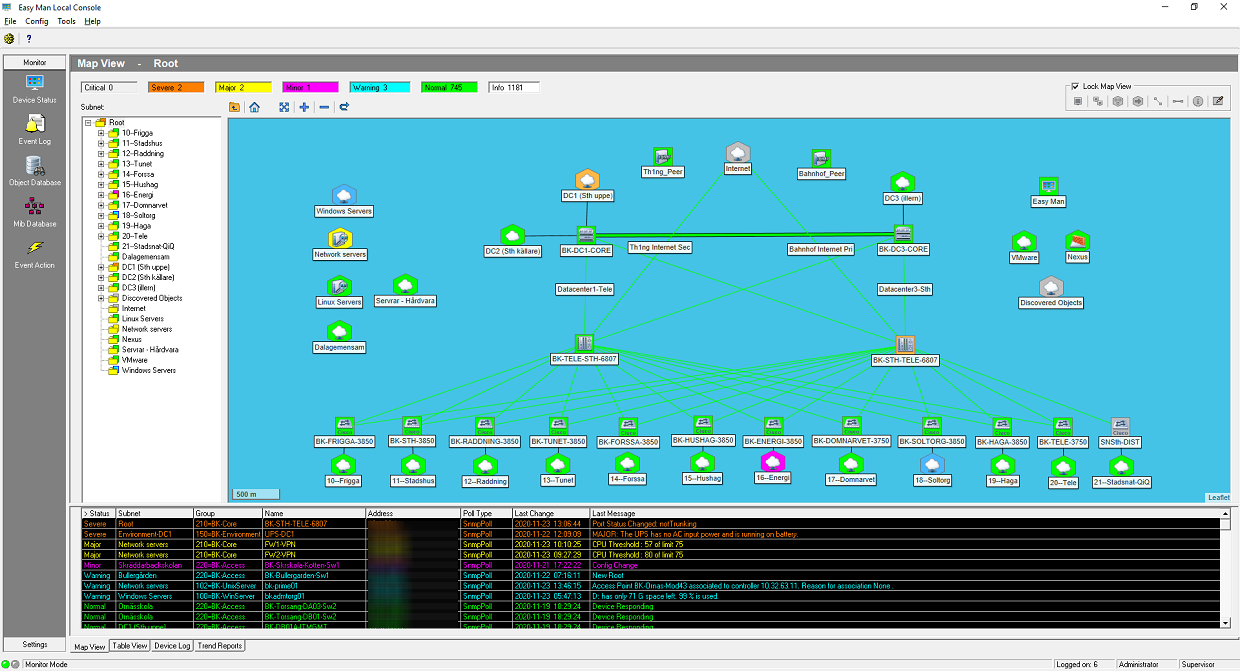Expand the 16-Energi subnet

point(101,195)
